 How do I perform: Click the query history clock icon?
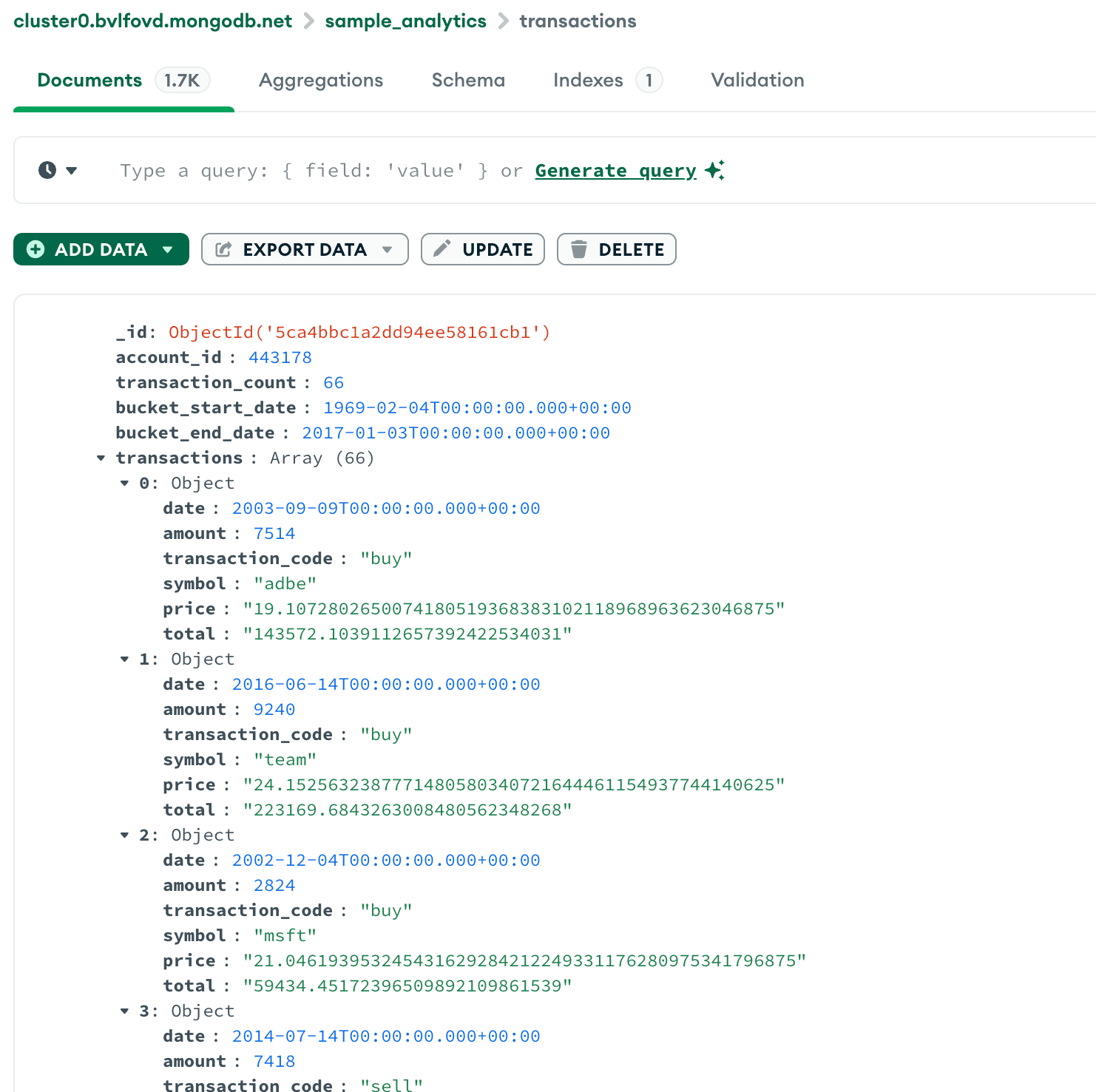click(47, 170)
